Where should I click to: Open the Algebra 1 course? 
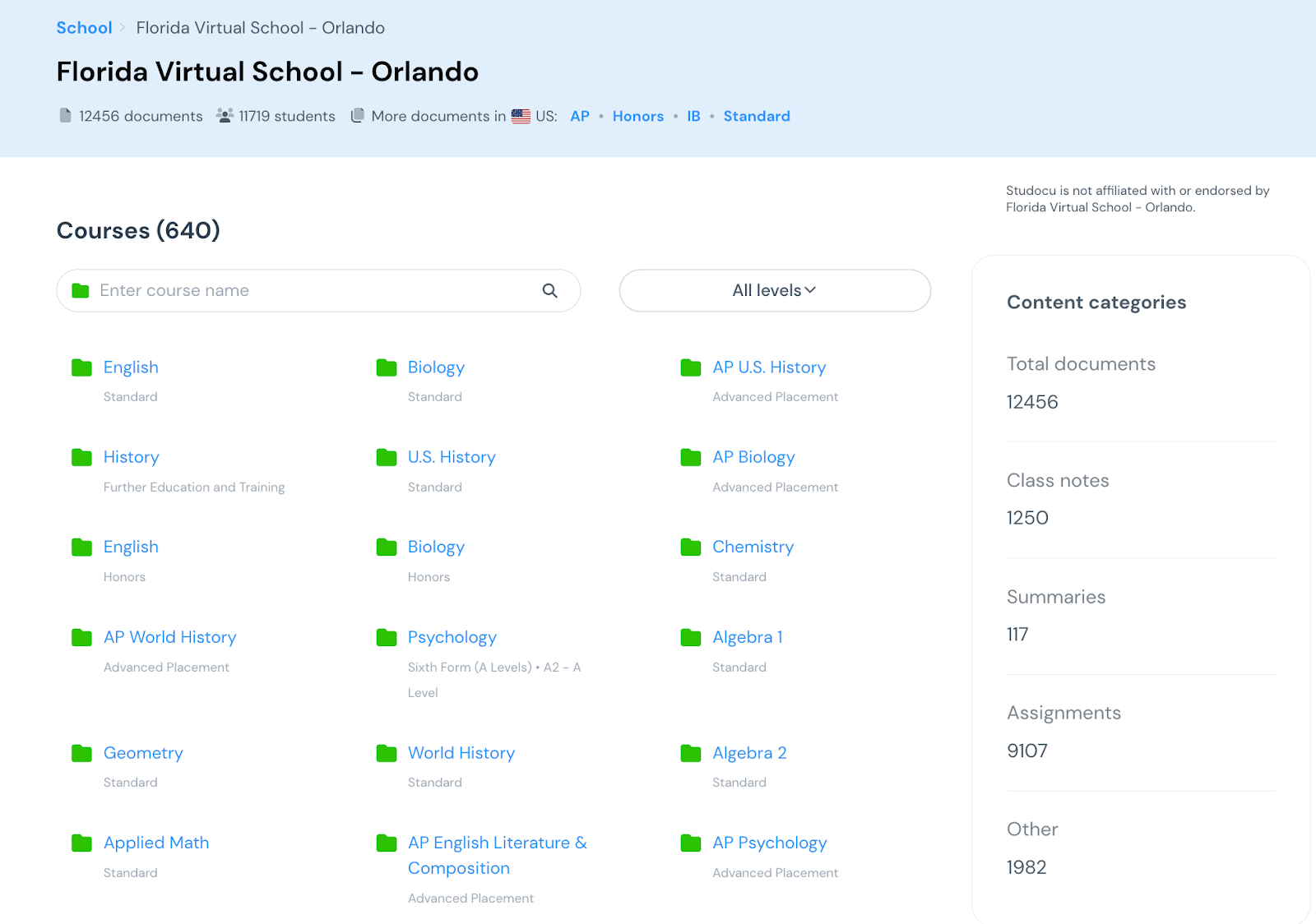tap(747, 637)
